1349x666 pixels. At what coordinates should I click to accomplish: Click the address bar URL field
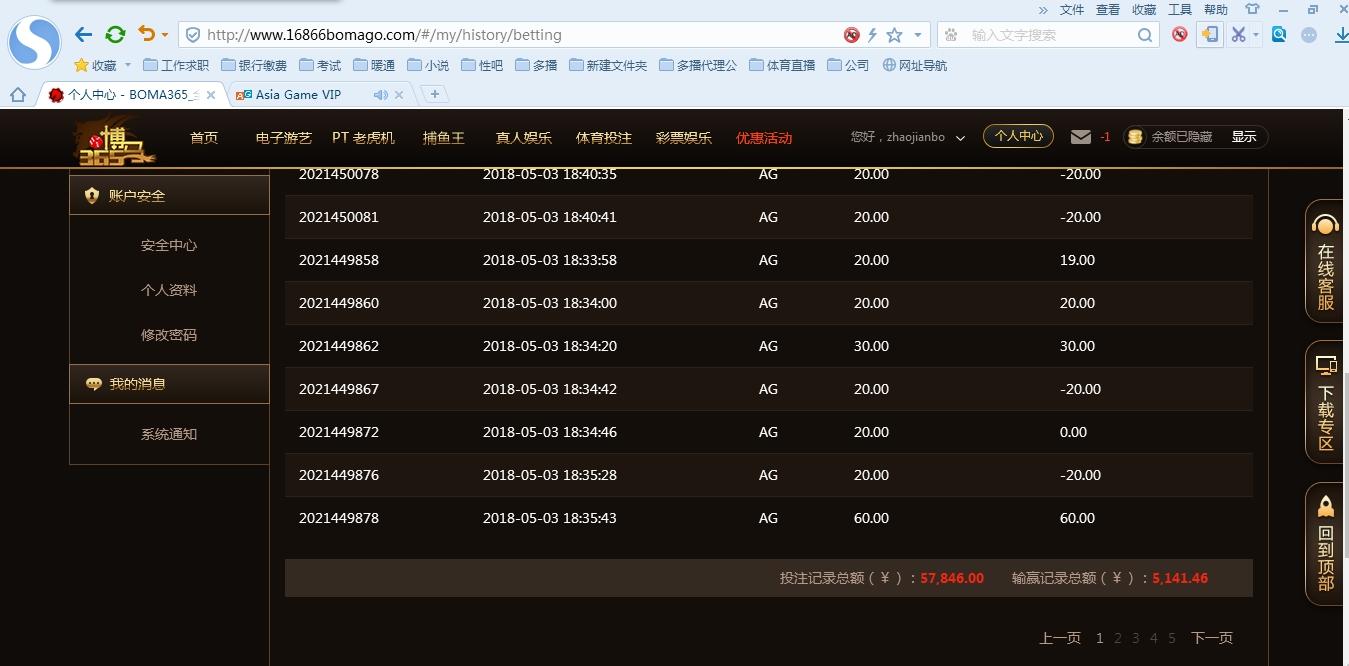click(520, 35)
